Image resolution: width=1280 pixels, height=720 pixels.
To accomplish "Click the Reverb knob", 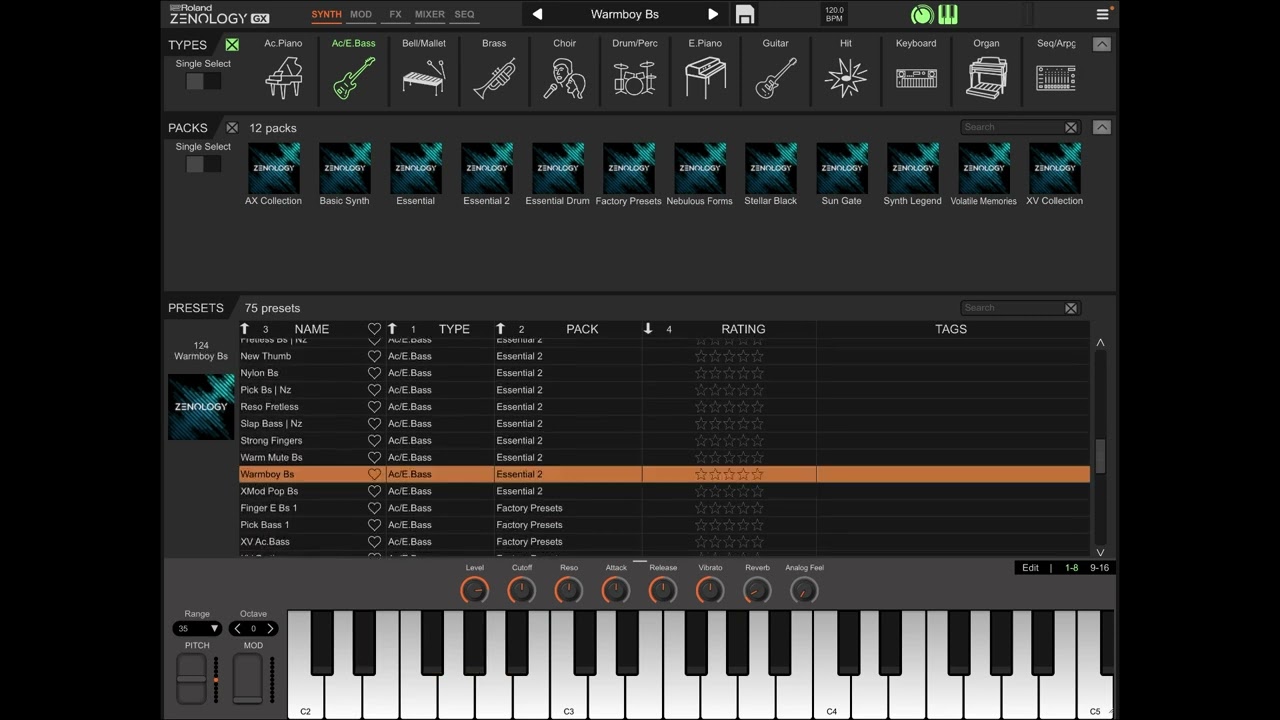I will point(757,590).
